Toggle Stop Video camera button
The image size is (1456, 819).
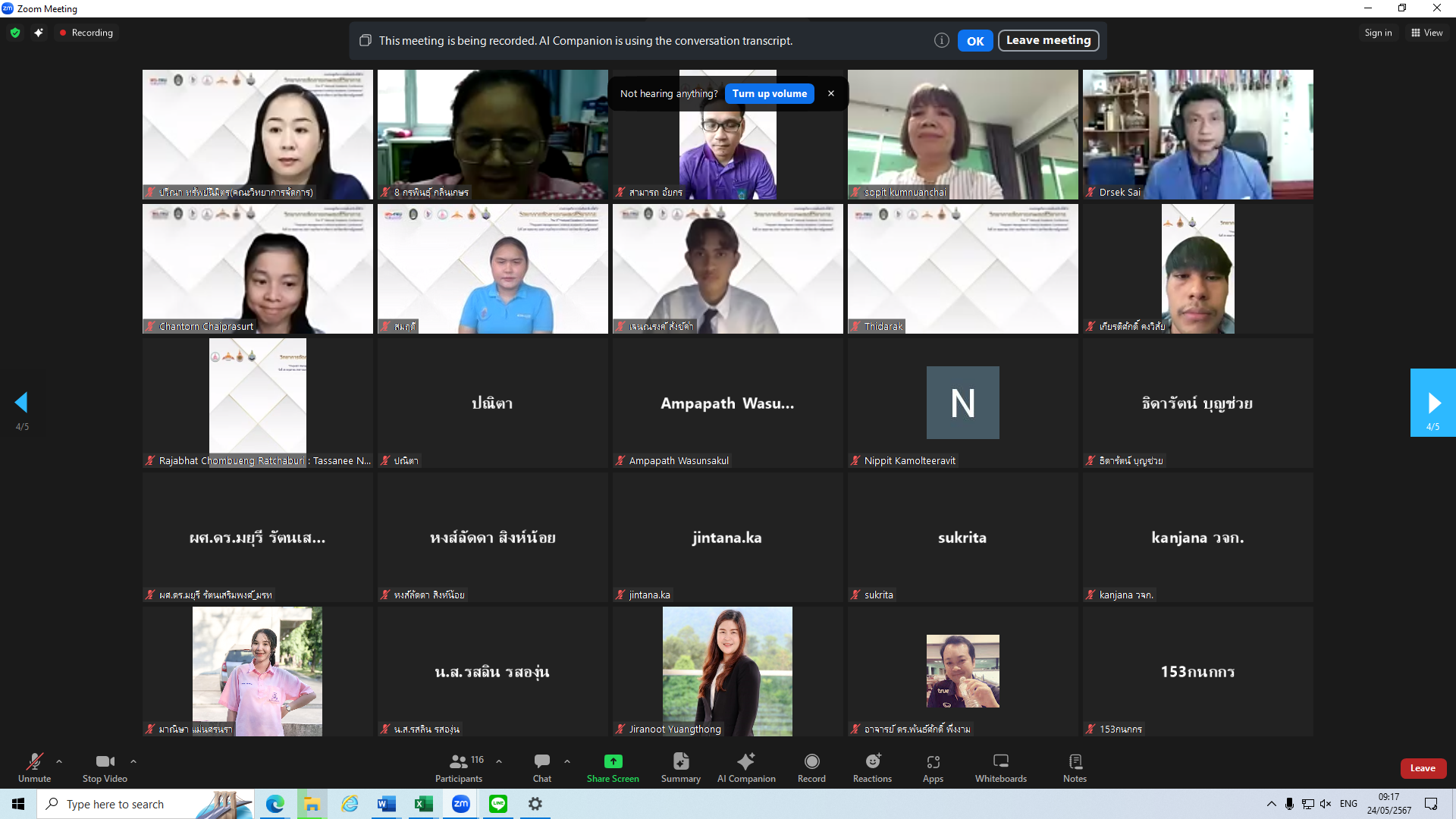105,761
